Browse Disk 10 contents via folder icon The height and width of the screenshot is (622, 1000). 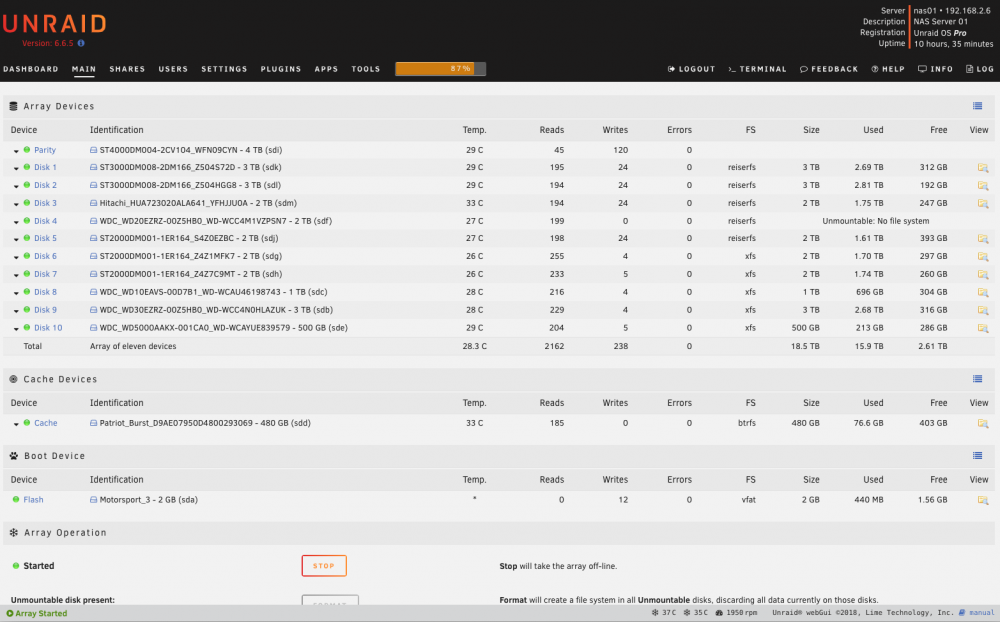click(x=983, y=328)
